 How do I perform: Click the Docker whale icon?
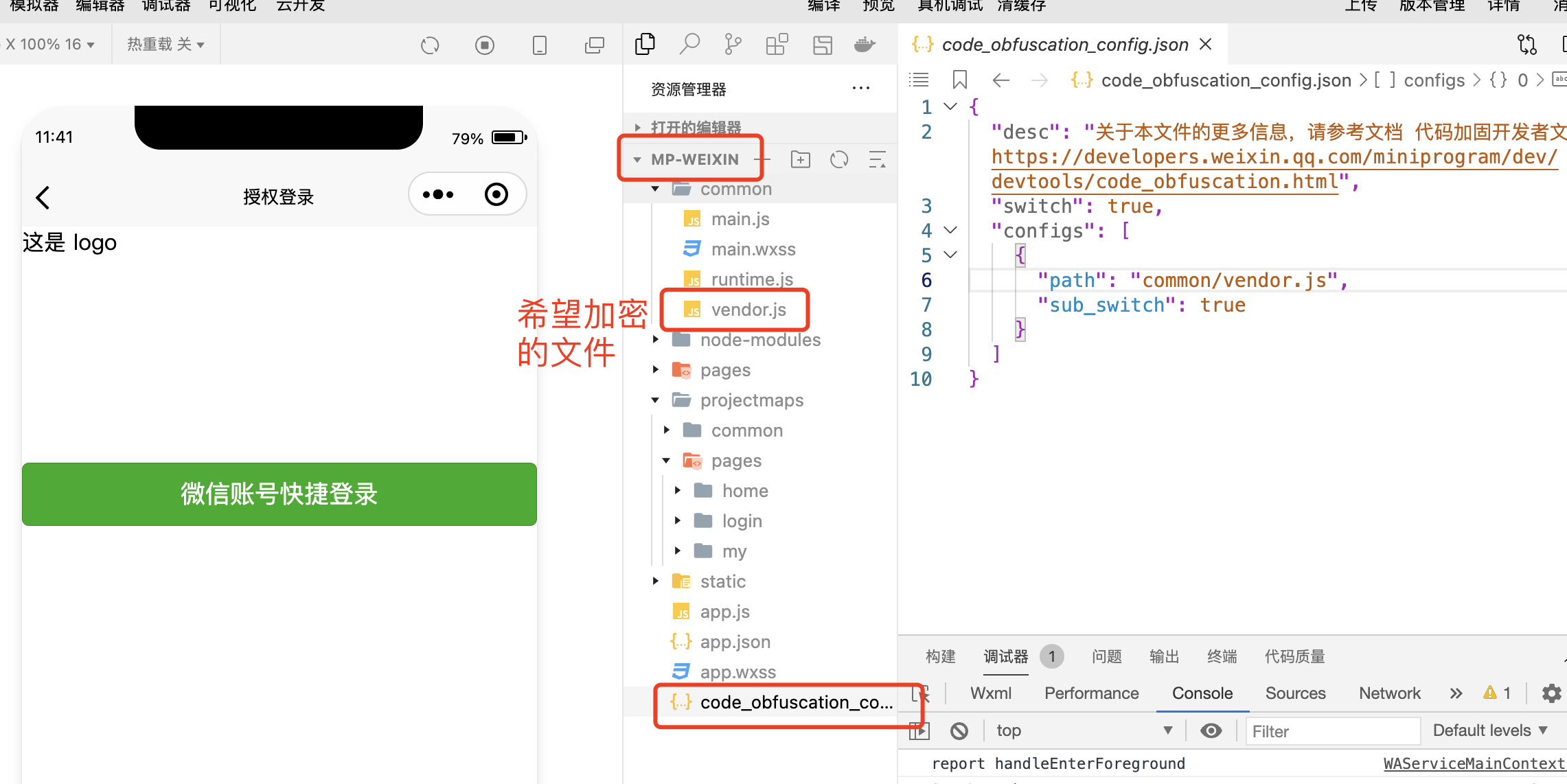[865, 45]
